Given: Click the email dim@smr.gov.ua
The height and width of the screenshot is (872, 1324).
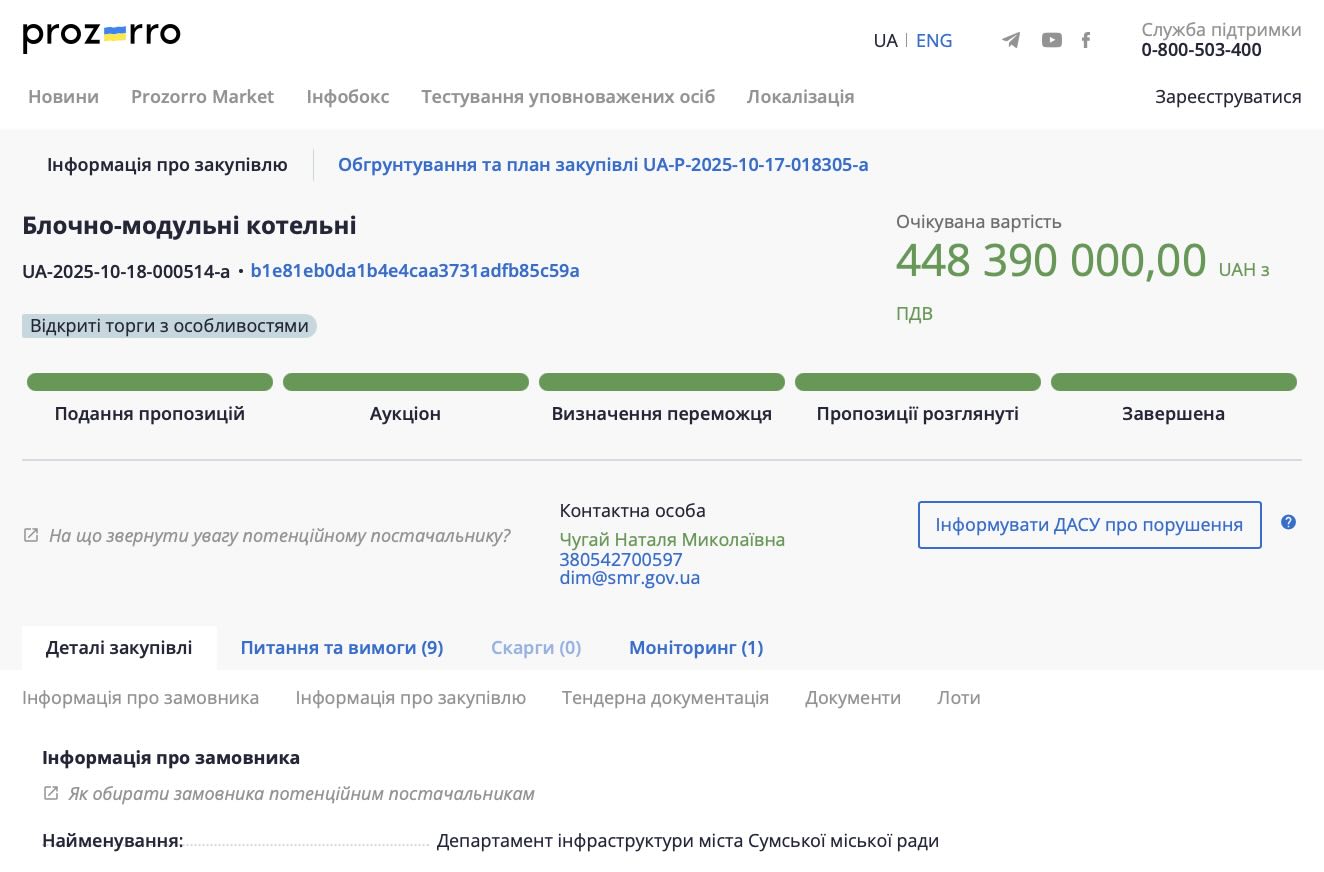Looking at the screenshot, I should (629, 578).
